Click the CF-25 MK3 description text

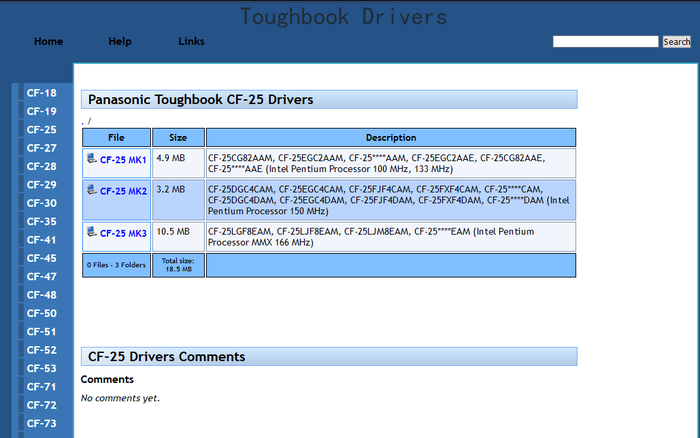(371, 237)
